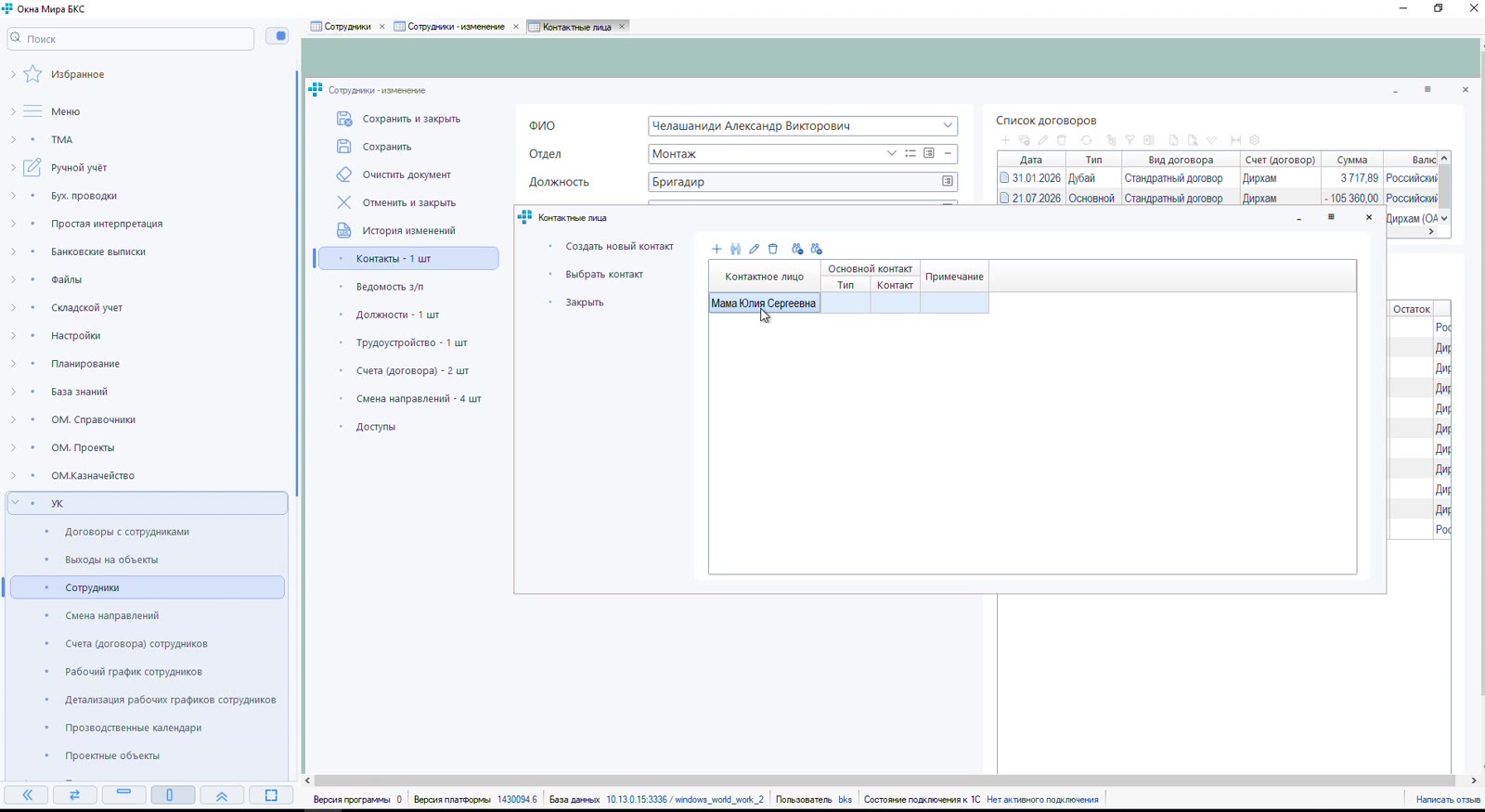Click the swap arrows bottom button
1485x812 pixels.
click(x=75, y=795)
